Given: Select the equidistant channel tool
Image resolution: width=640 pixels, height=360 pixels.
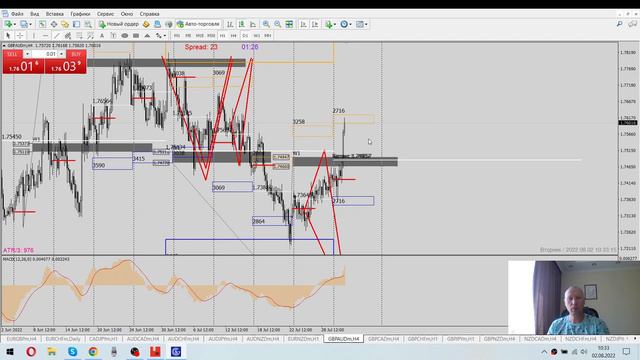Looking at the screenshot, I should 68,36.
